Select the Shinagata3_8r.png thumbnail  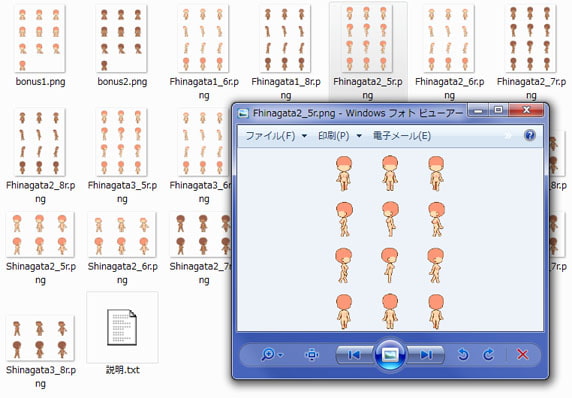[x=40, y=338]
